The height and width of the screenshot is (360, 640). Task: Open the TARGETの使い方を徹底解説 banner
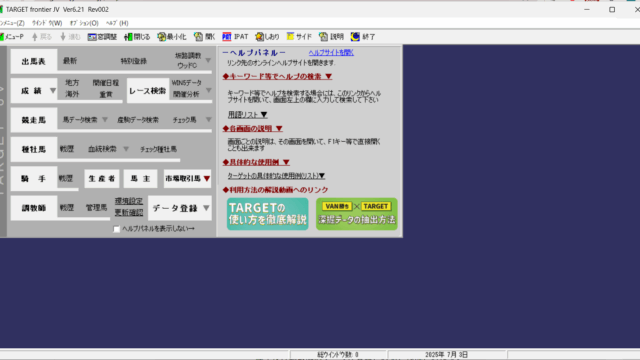tap(267, 214)
